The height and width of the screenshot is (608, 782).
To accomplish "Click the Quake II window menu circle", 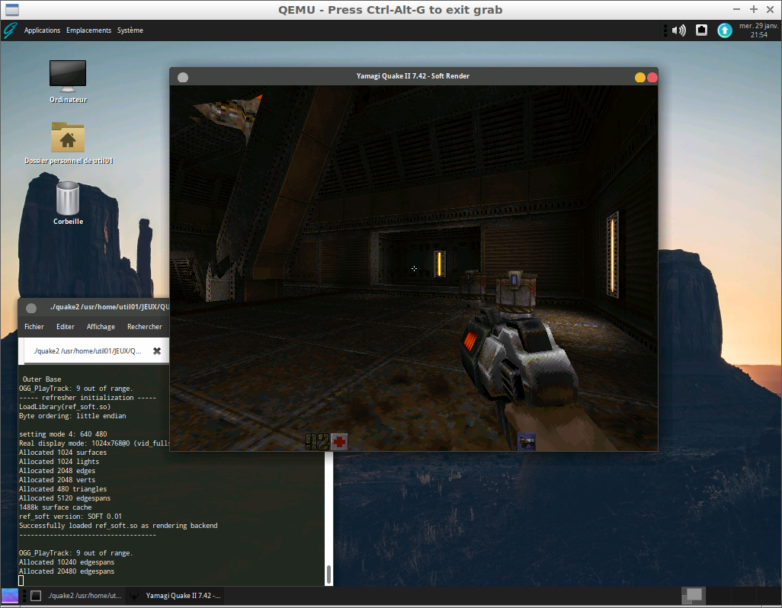I will tap(183, 77).
